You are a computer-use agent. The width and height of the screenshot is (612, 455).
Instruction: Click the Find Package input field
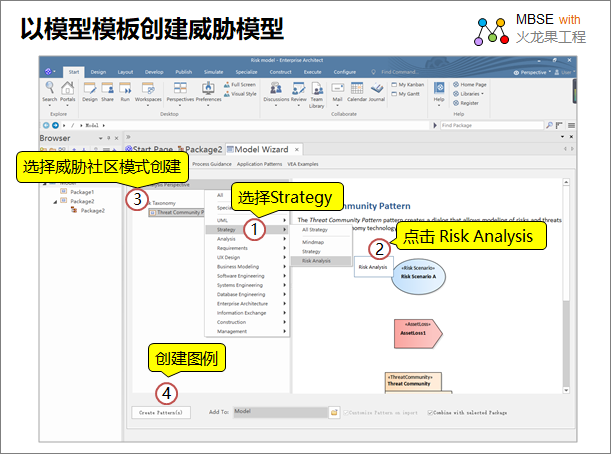(492, 125)
